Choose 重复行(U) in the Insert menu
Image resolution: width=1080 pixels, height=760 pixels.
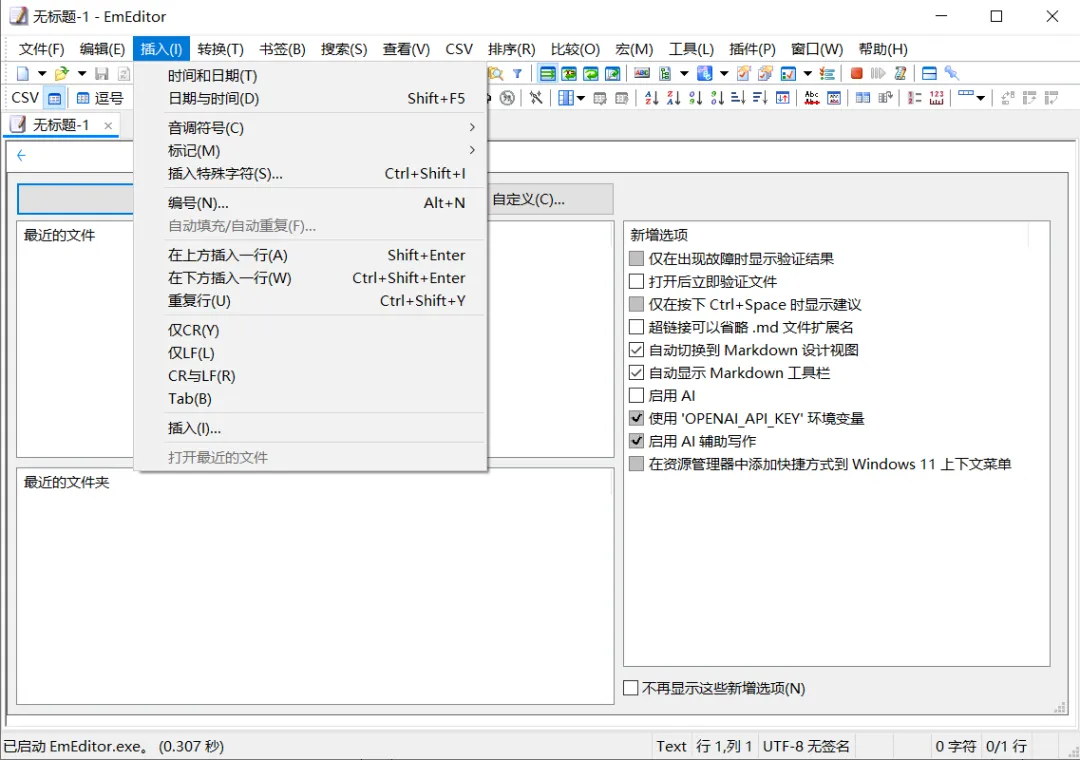[311, 301]
